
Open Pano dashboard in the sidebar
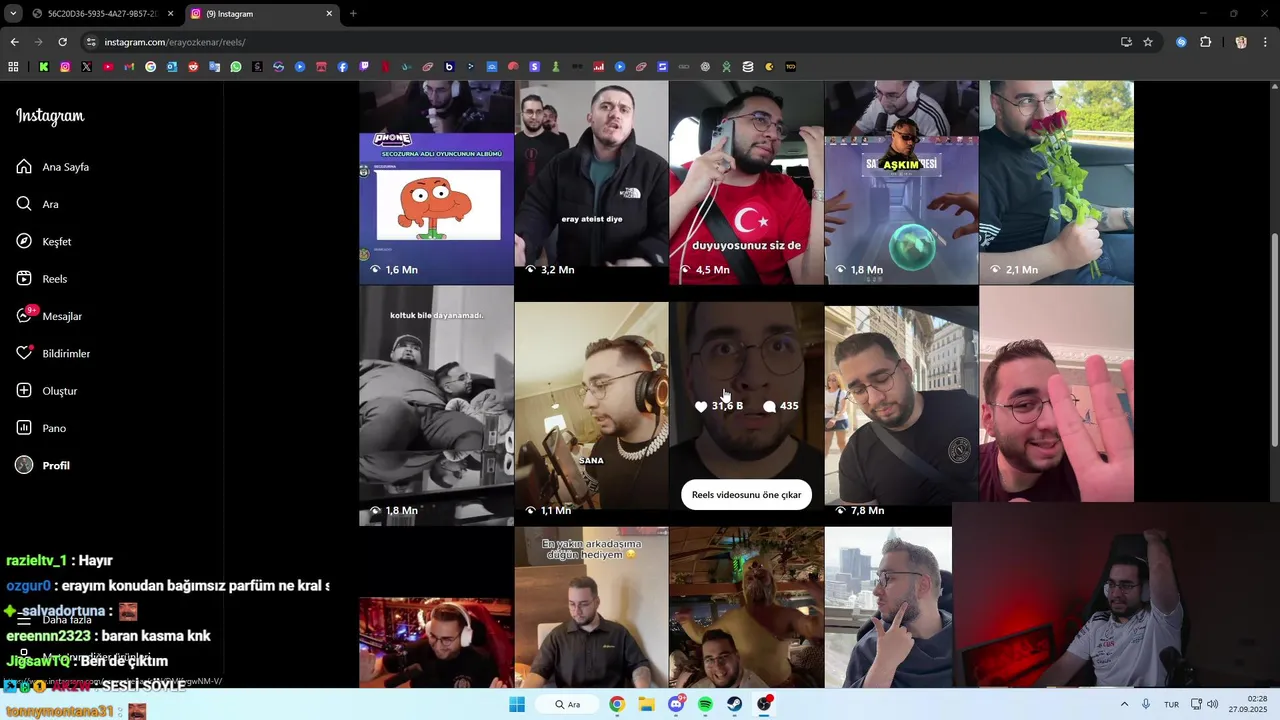tap(41, 428)
